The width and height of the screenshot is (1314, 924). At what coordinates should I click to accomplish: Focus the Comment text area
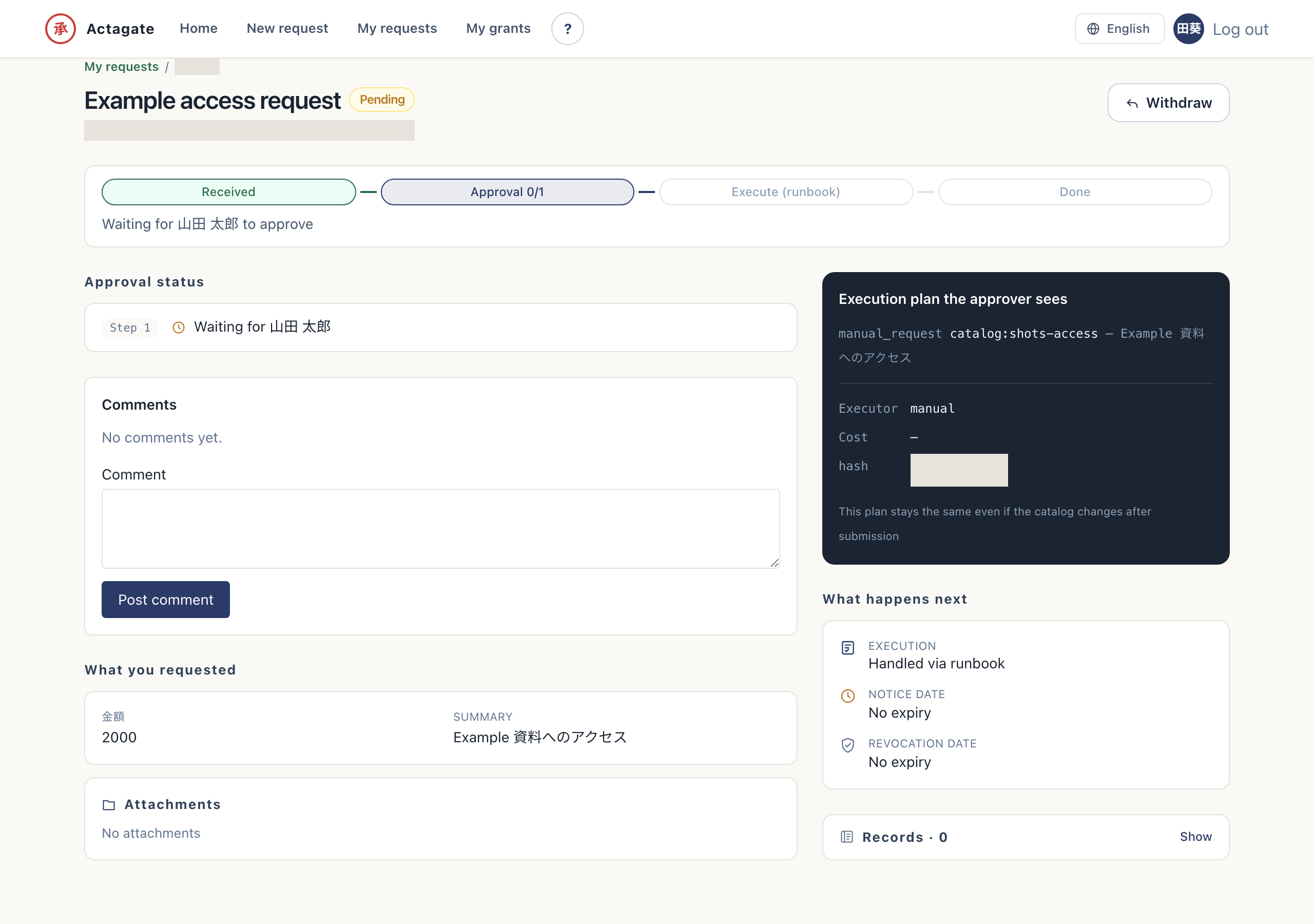point(441,528)
